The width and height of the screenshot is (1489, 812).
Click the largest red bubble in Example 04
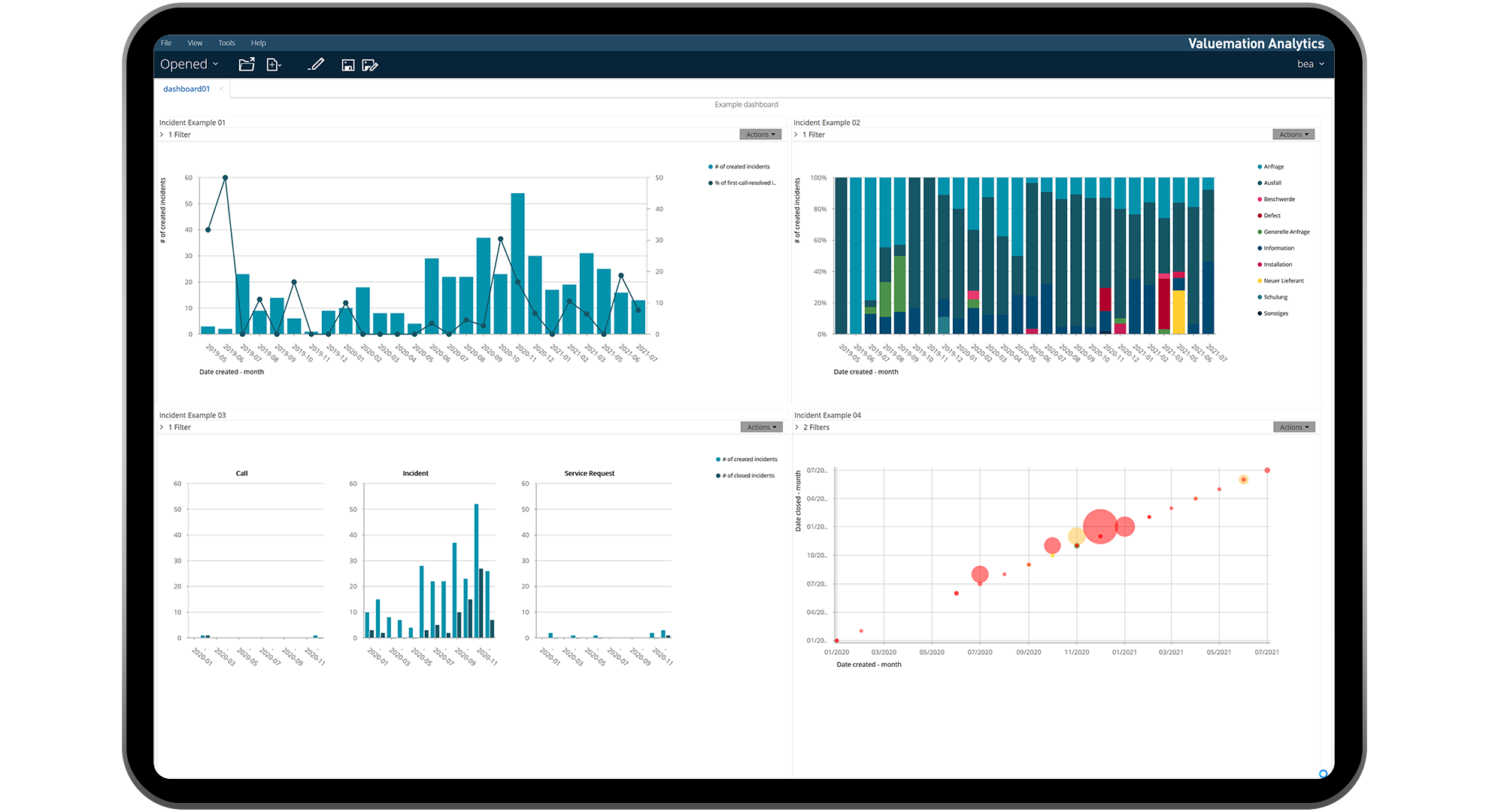(x=1100, y=526)
